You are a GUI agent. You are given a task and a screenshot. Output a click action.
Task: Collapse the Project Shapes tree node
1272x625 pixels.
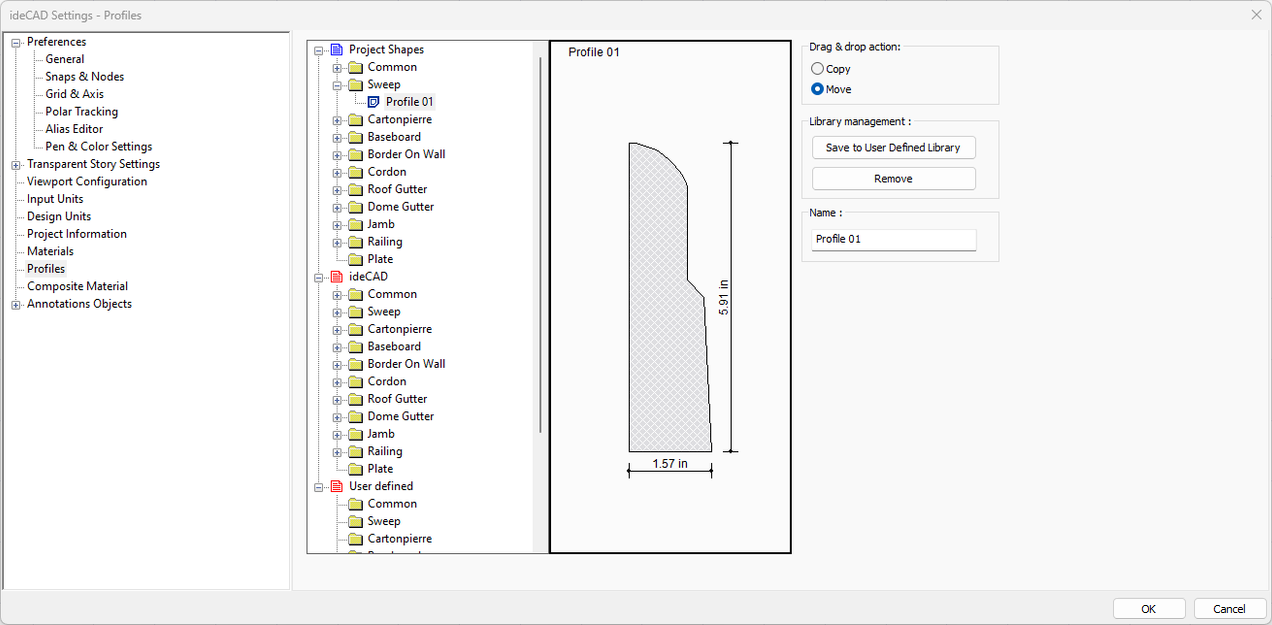(x=320, y=48)
